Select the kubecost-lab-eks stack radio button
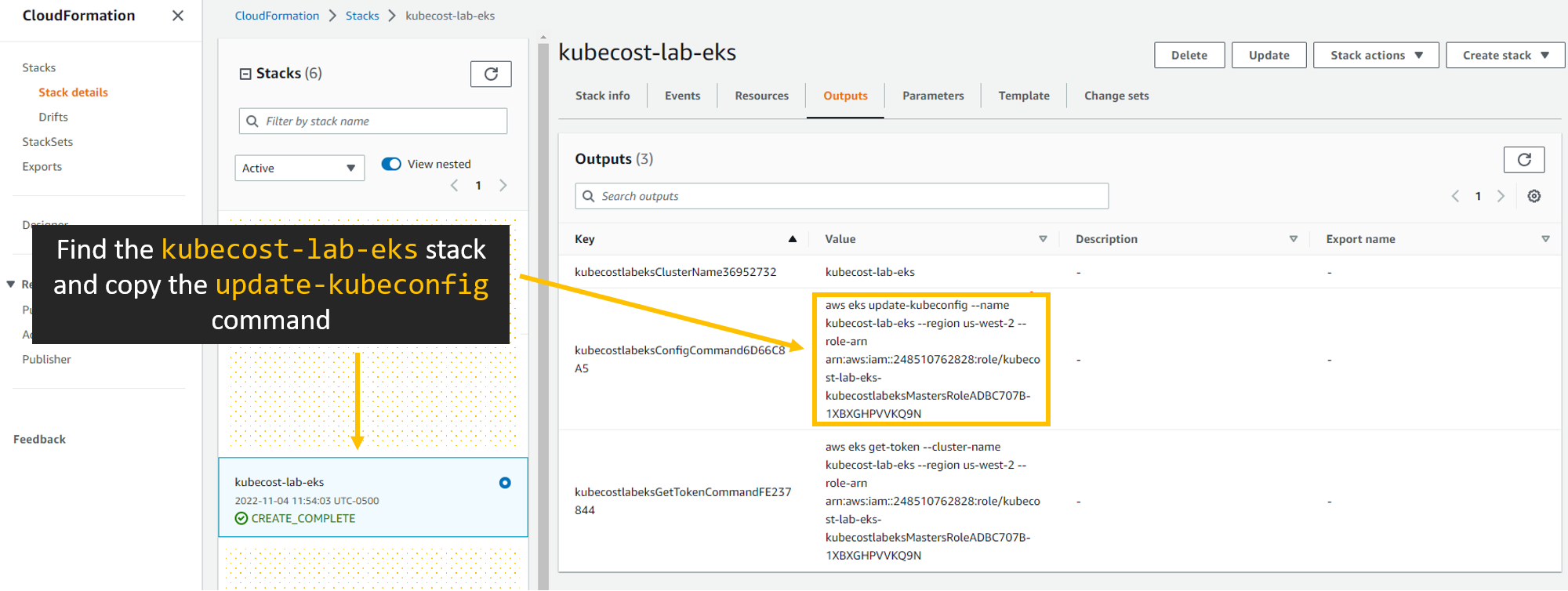 point(505,483)
